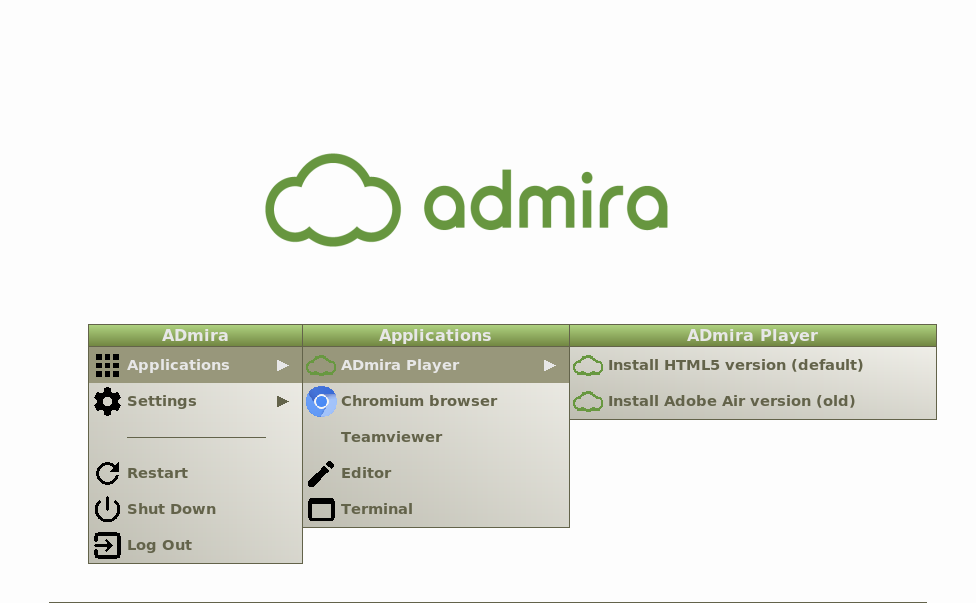Click the Terminal window icon
Screen dimensions: 976x603
(x=321, y=509)
